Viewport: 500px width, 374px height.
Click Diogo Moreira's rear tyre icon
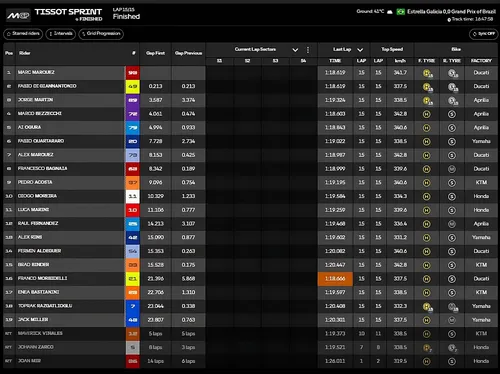(452, 197)
